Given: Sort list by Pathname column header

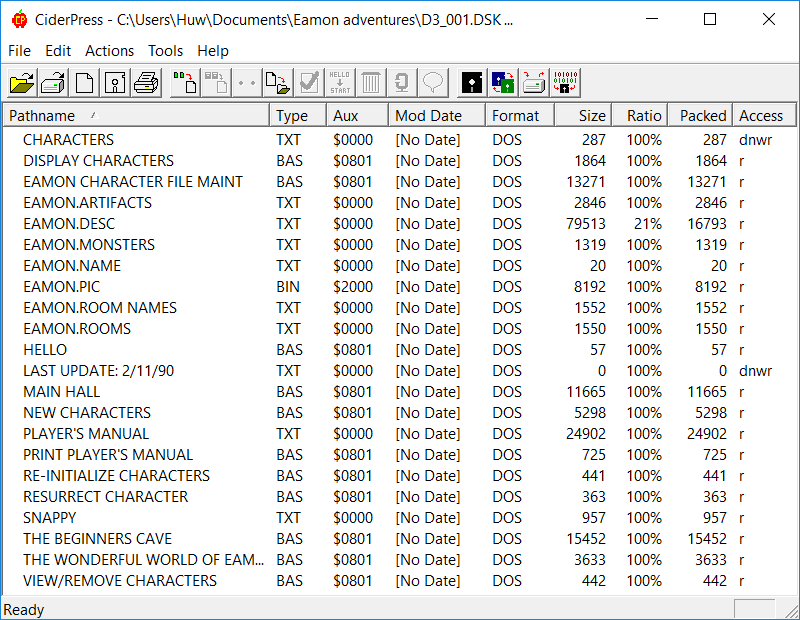Looking at the screenshot, I should click(x=136, y=116).
